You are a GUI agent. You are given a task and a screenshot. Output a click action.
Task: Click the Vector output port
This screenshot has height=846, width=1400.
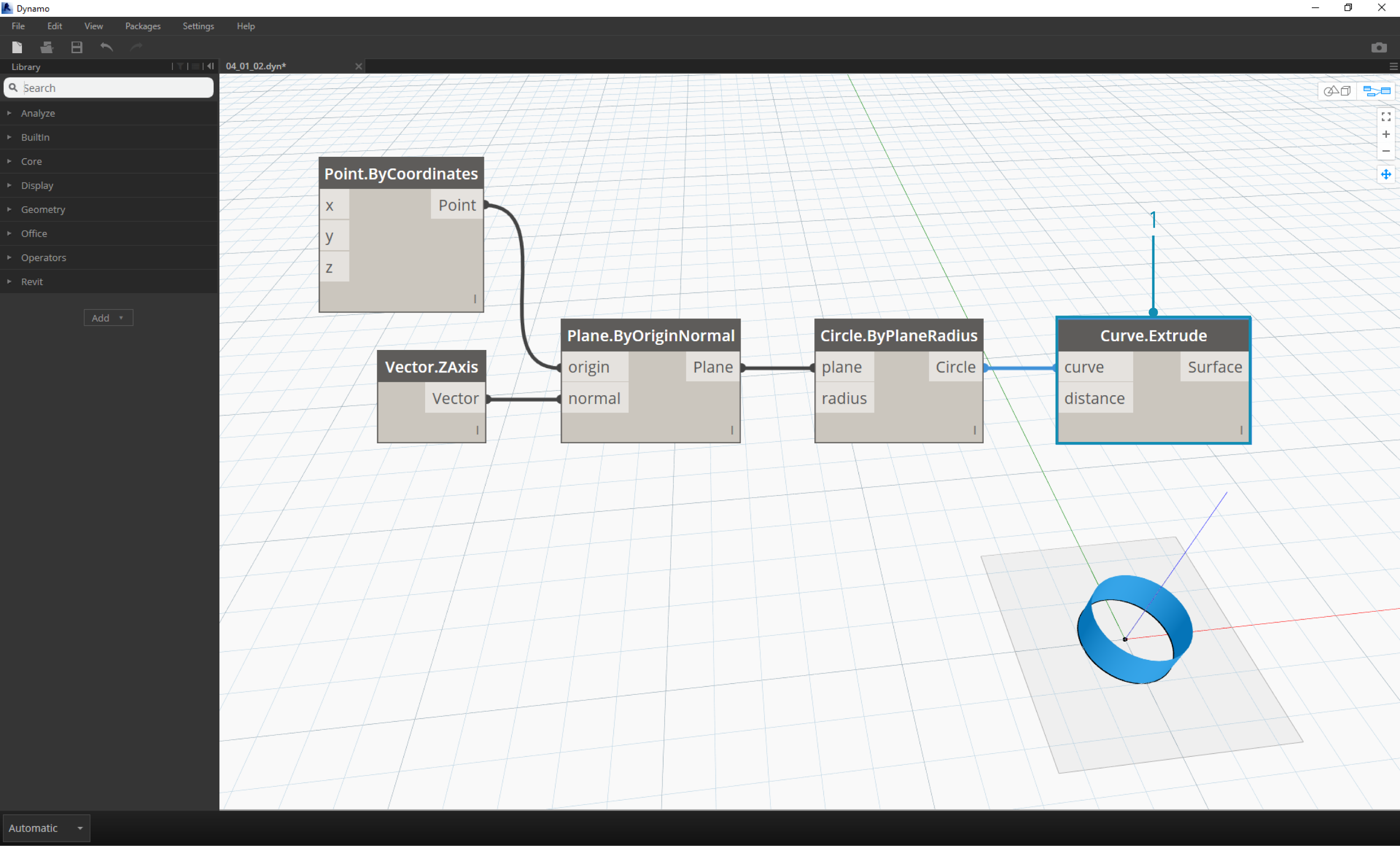coord(455,398)
